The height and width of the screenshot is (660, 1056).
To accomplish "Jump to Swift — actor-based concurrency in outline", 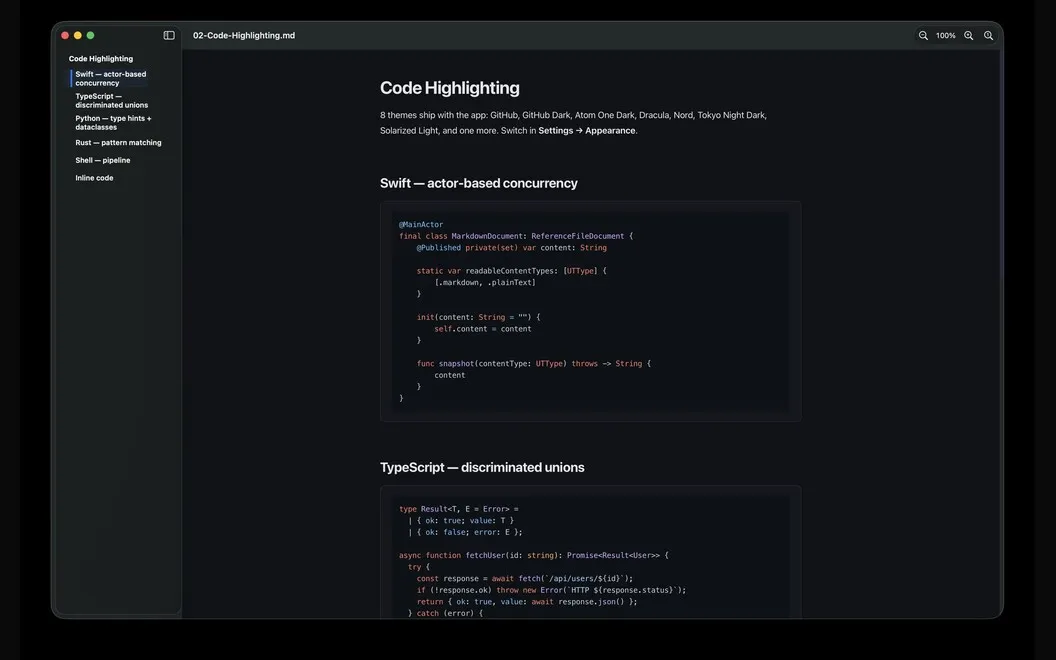I will (110, 78).
